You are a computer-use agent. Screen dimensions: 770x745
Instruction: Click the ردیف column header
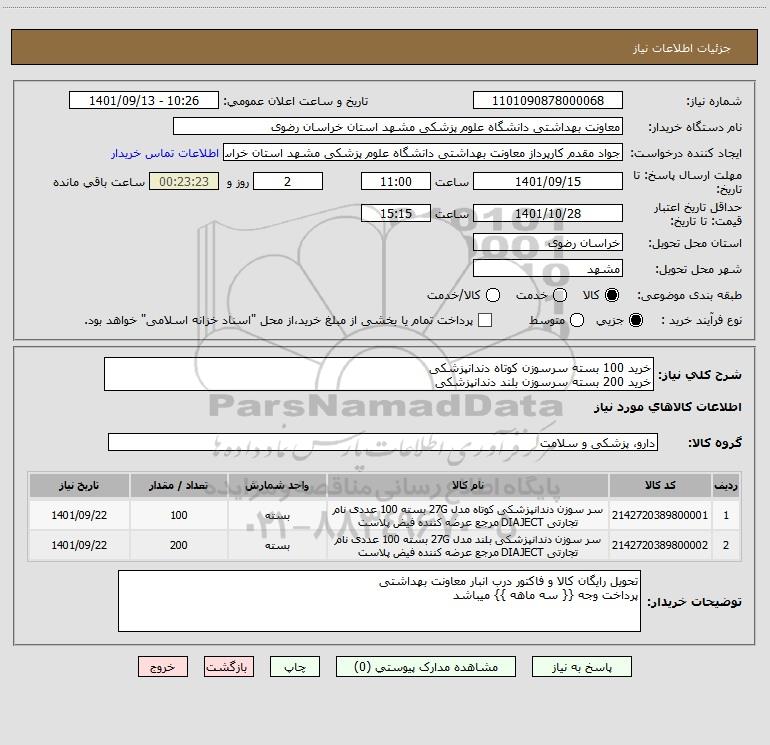click(725, 485)
